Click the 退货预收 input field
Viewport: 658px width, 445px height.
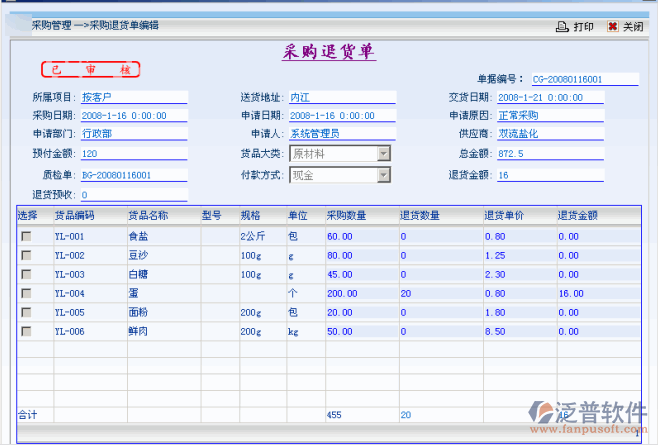point(133,195)
